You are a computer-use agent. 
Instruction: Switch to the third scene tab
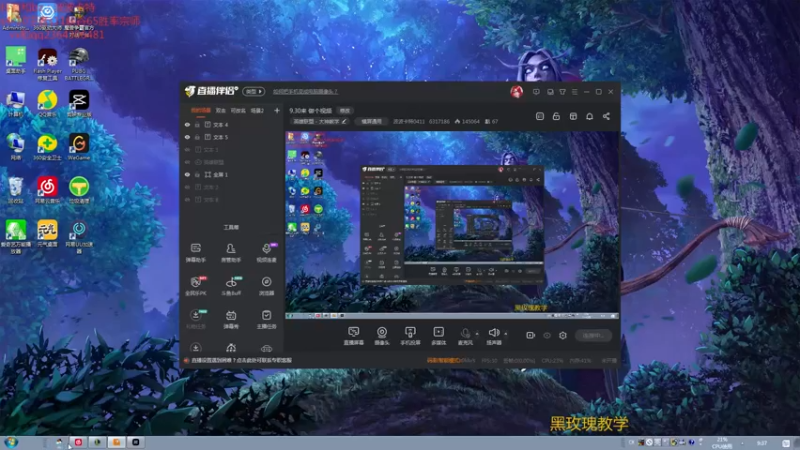tap(238, 110)
